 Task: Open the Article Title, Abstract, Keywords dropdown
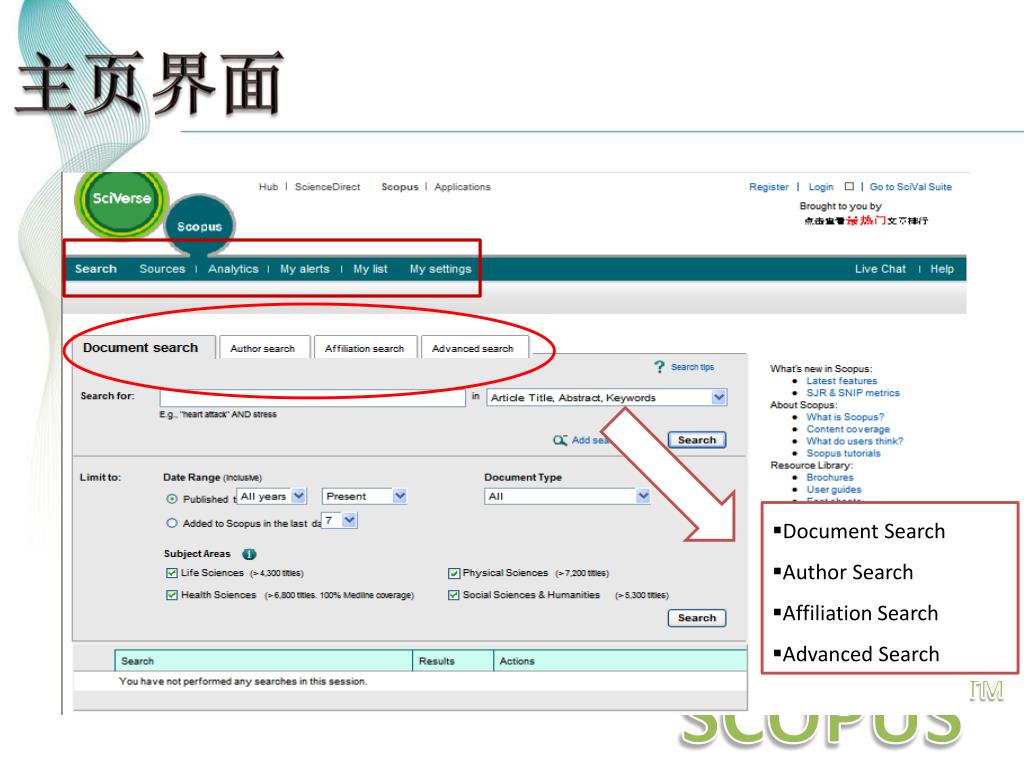coord(607,397)
